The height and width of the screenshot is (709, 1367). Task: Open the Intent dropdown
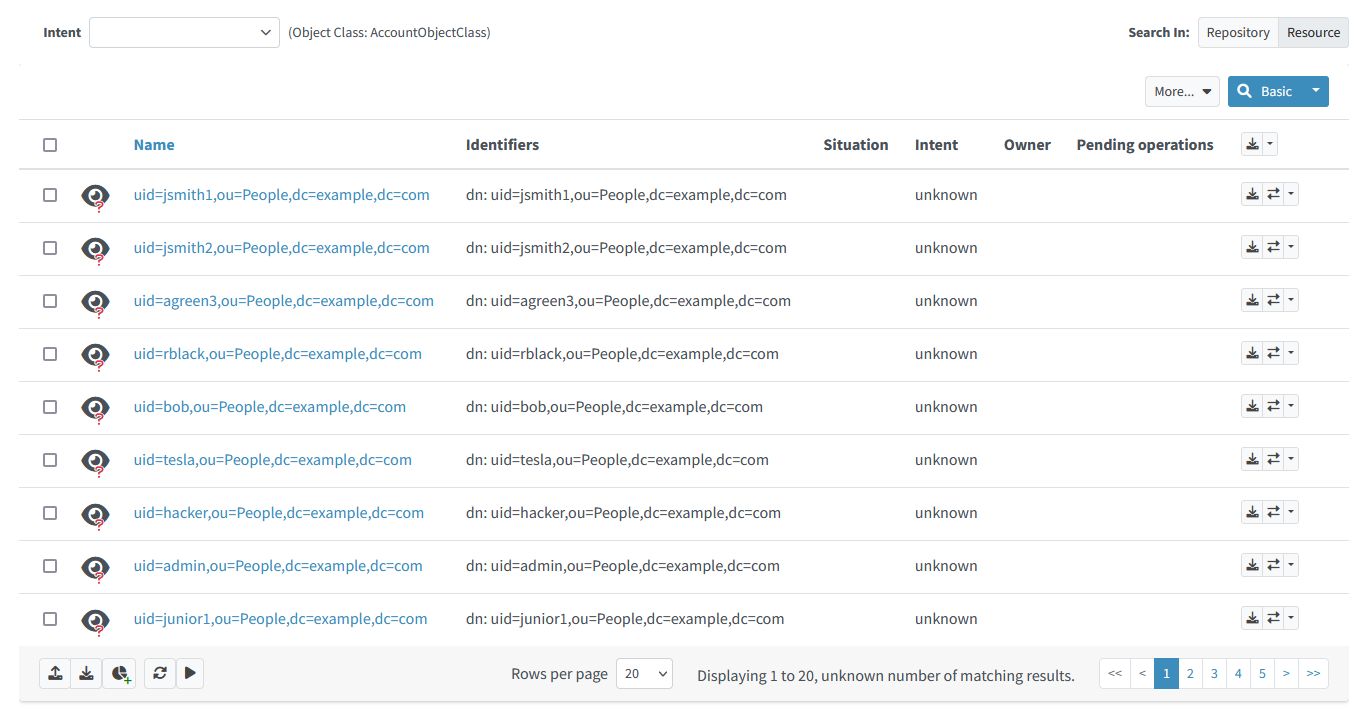point(184,32)
